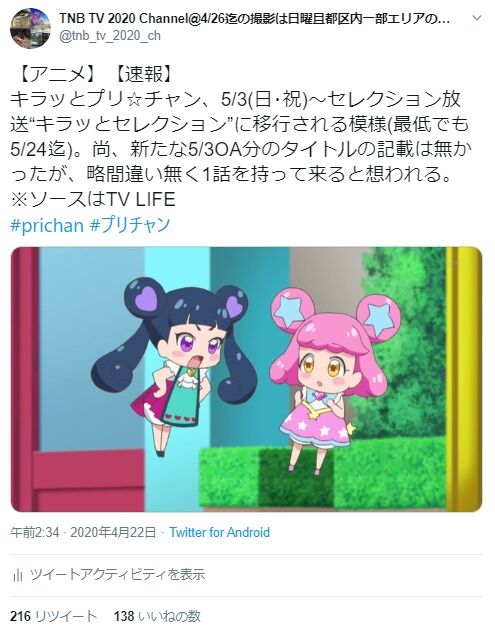Show ツイートアクティビティを表示 details
Screen dimensions: 495x638
(x=118, y=575)
